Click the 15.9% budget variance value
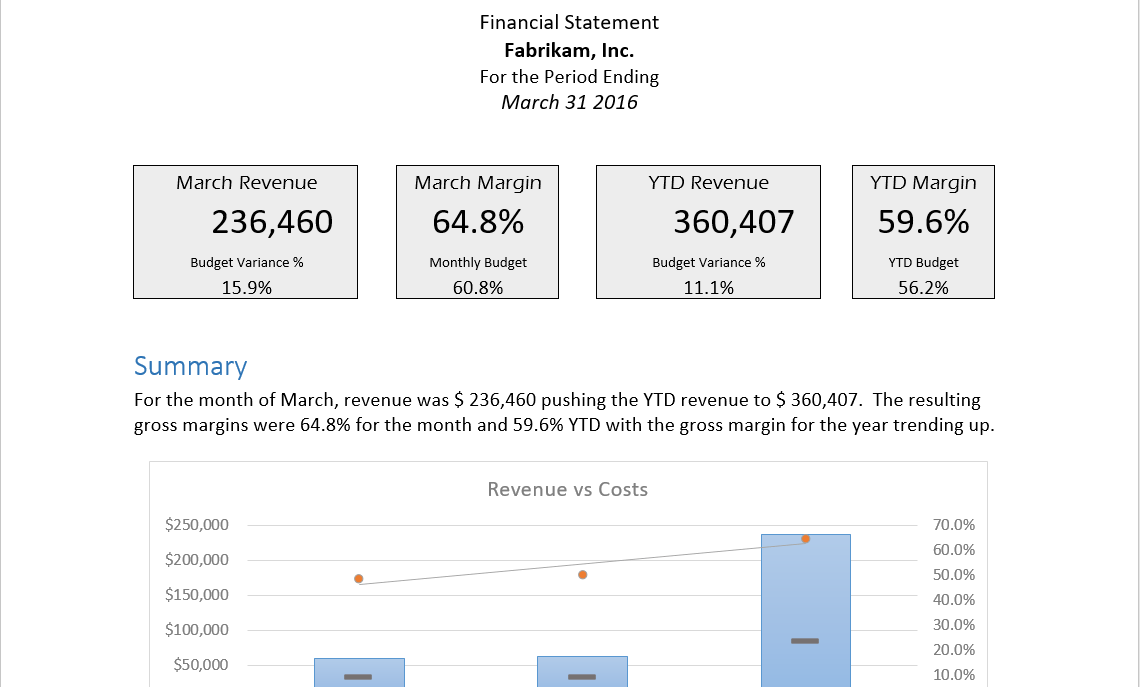The height and width of the screenshot is (687, 1140). 246,288
